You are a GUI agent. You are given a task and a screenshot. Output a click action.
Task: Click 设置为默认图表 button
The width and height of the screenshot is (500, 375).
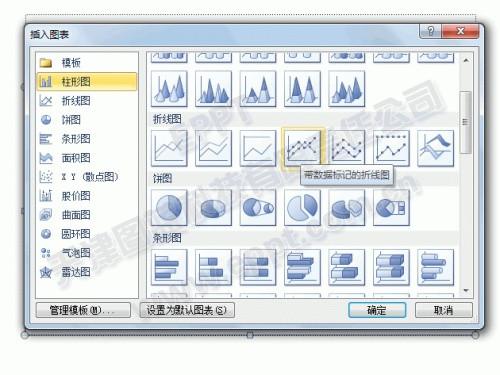(187, 310)
